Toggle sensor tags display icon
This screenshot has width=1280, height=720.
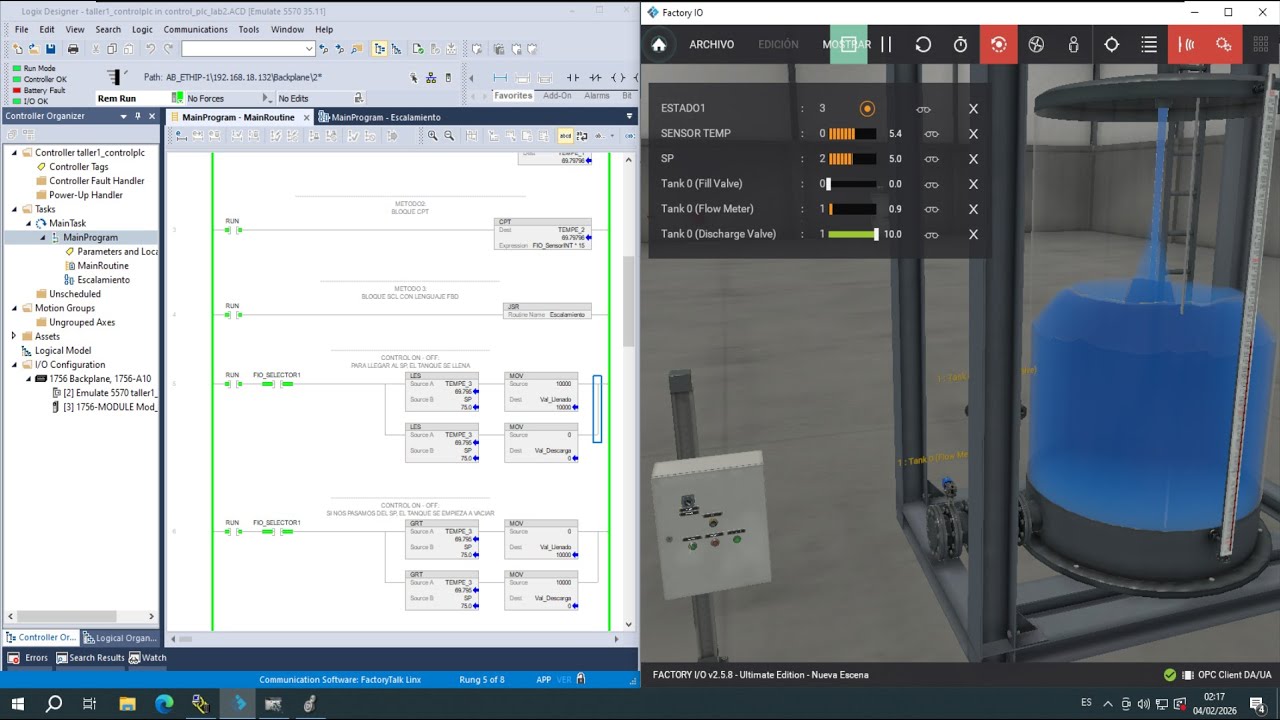(1186, 44)
